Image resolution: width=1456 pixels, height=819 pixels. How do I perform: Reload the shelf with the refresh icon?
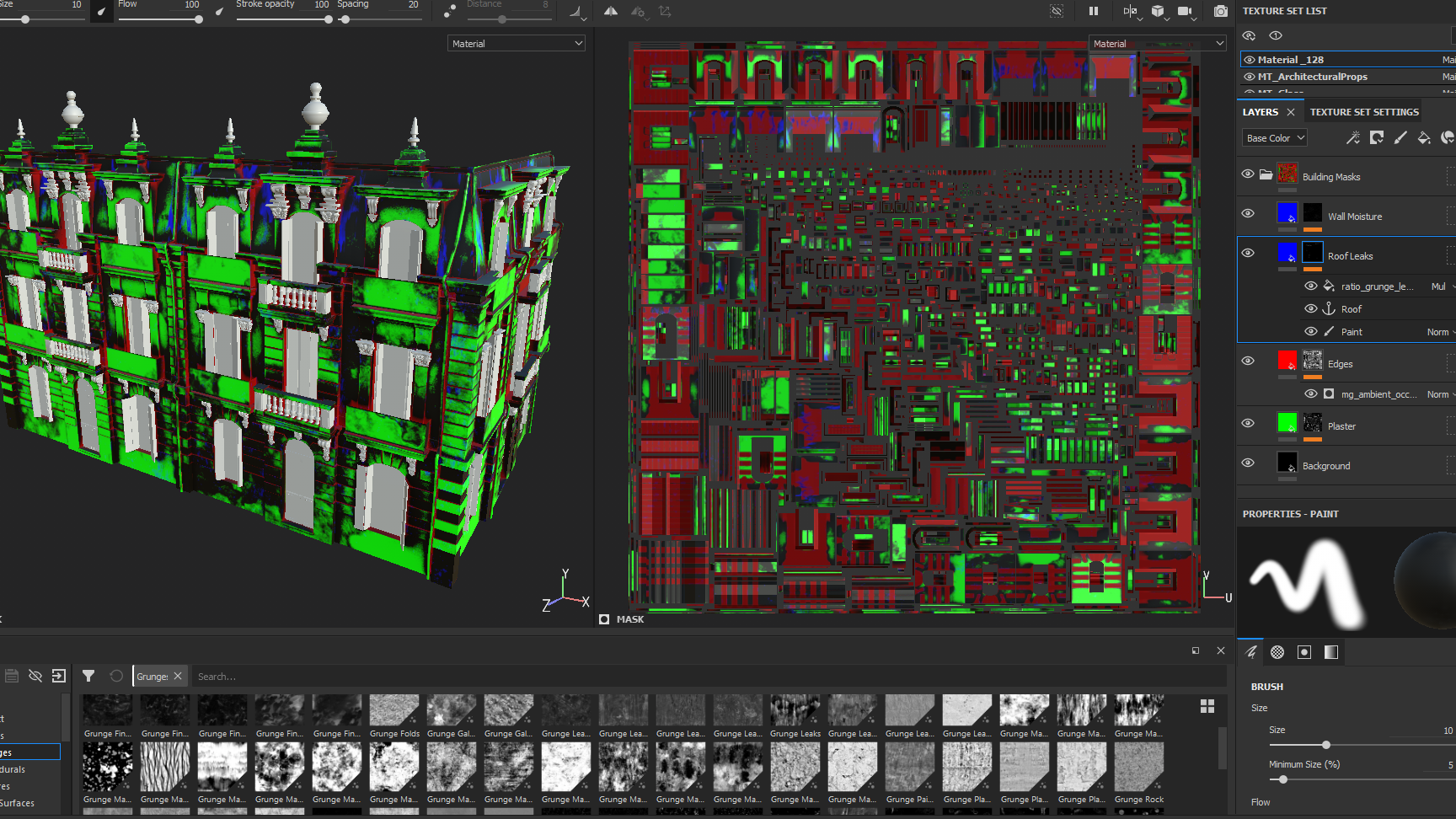[x=115, y=676]
